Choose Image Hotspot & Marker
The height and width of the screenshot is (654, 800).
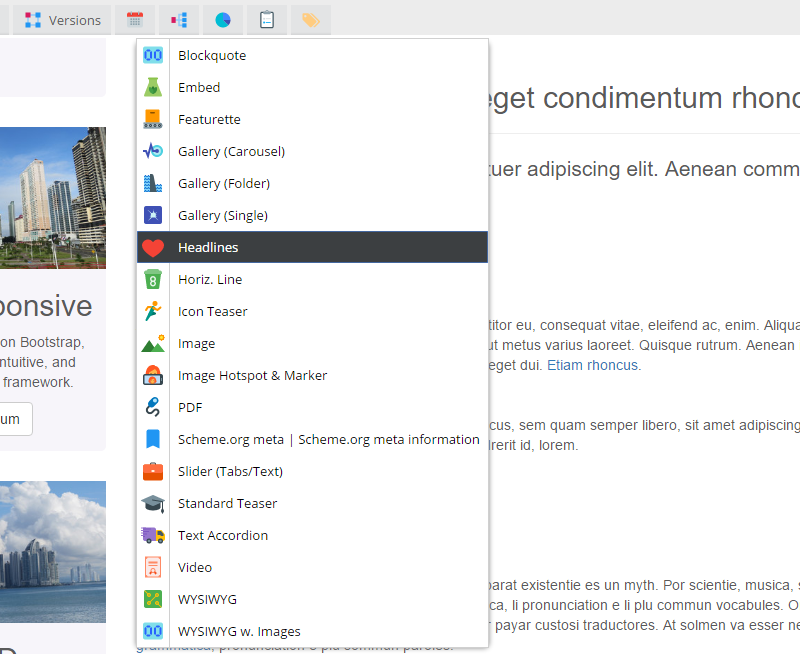252,375
